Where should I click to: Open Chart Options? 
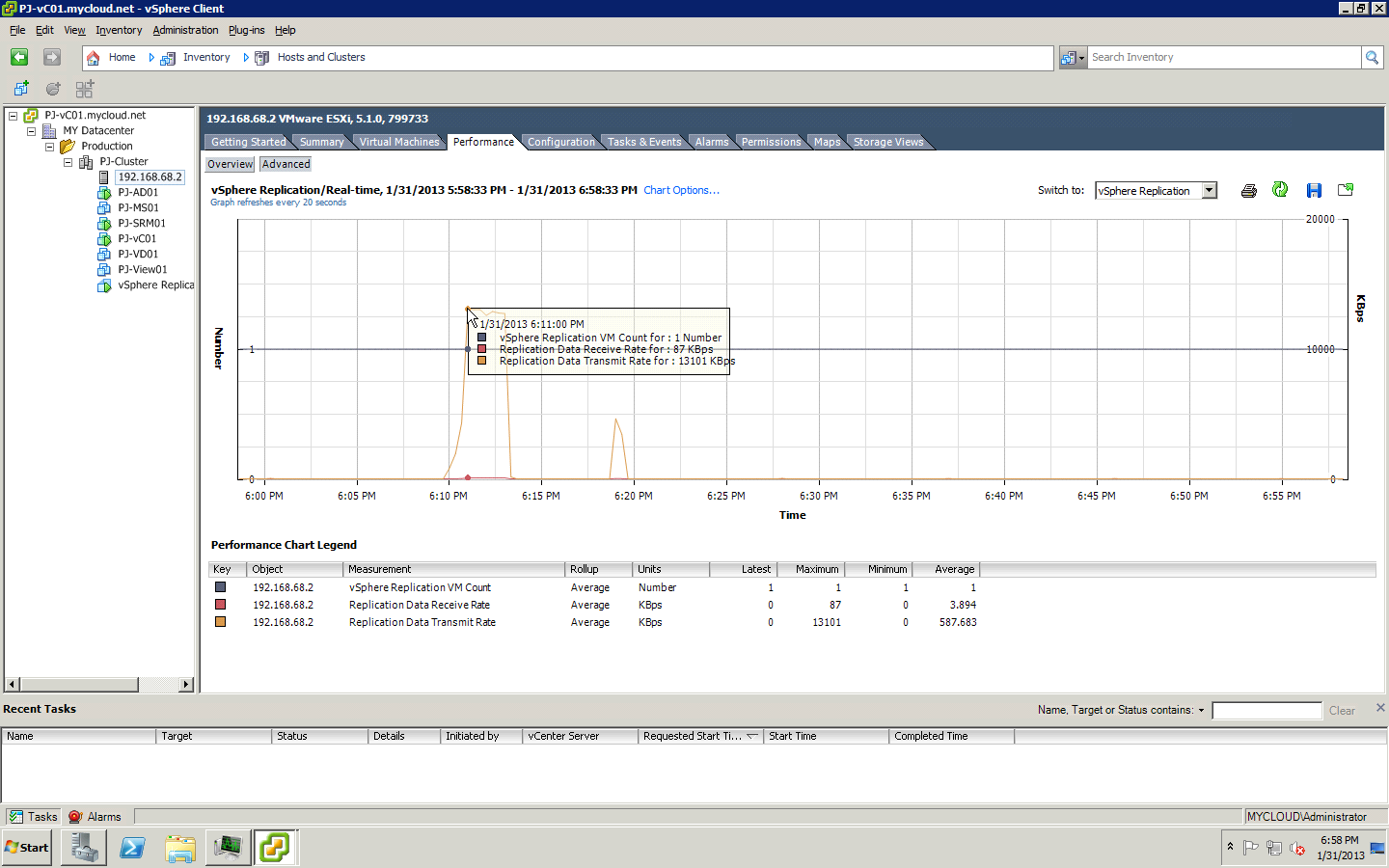681,190
